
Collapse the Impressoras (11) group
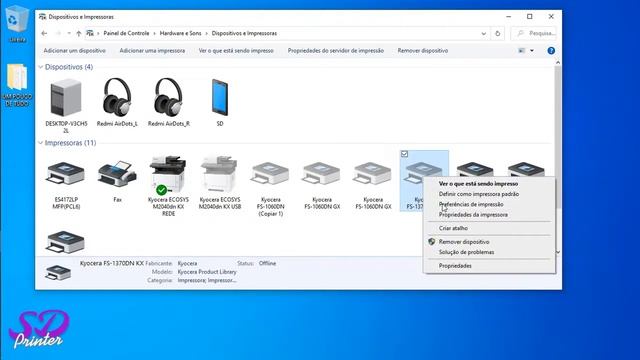[40, 143]
